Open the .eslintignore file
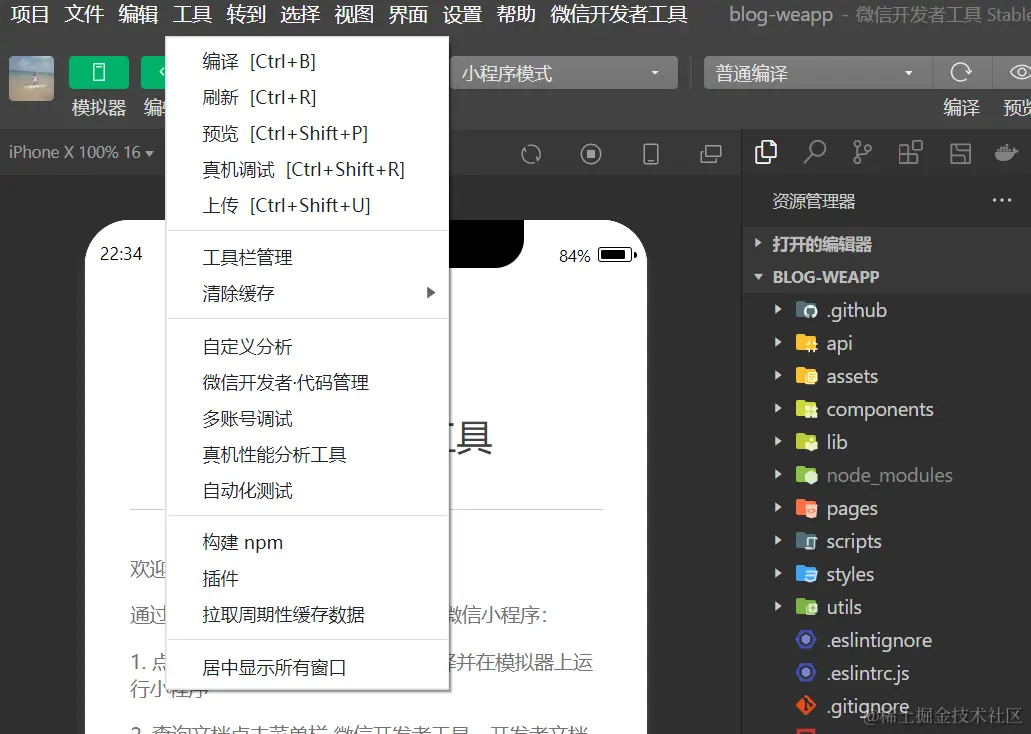 (887, 640)
